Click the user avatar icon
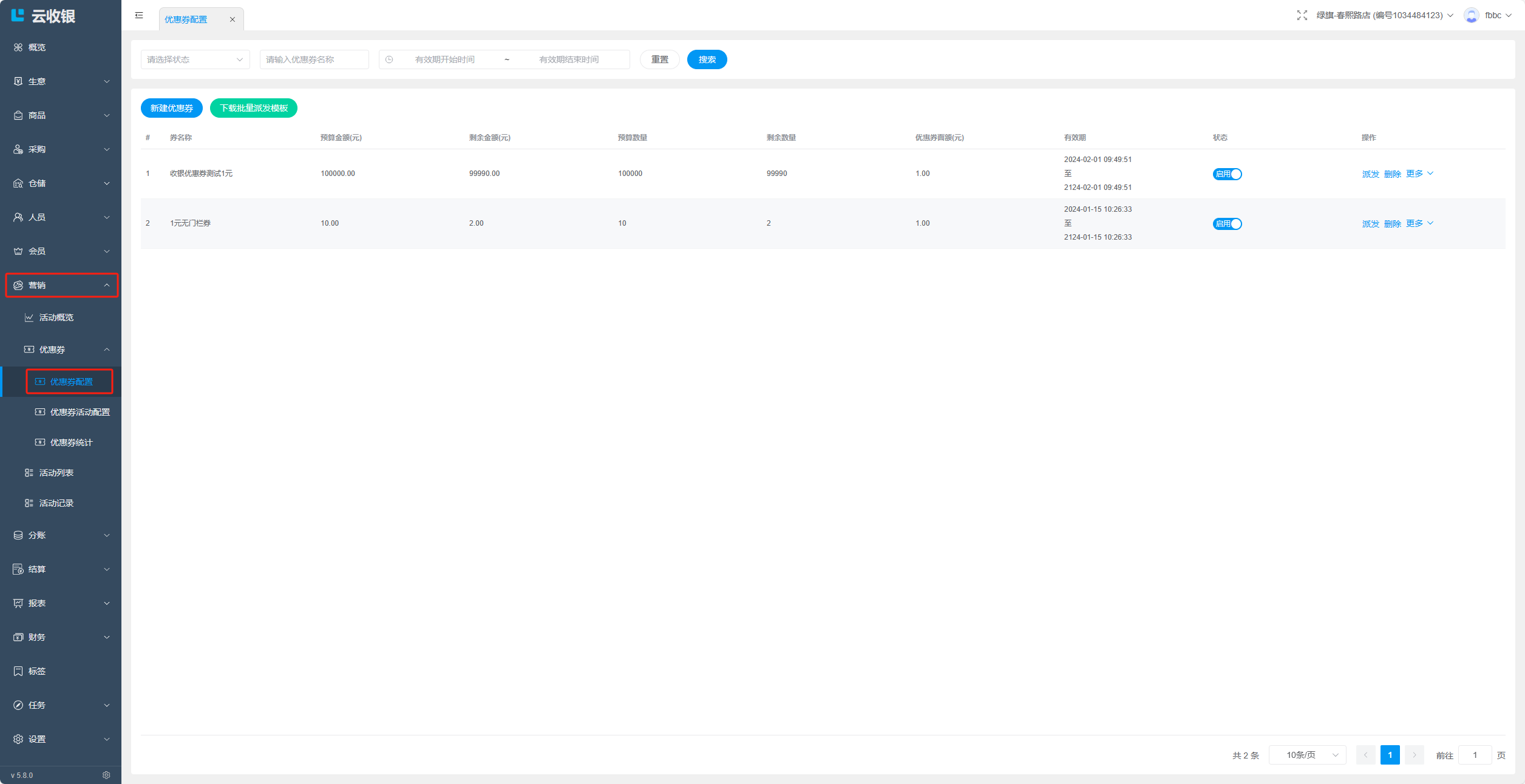 coord(1471,15)
